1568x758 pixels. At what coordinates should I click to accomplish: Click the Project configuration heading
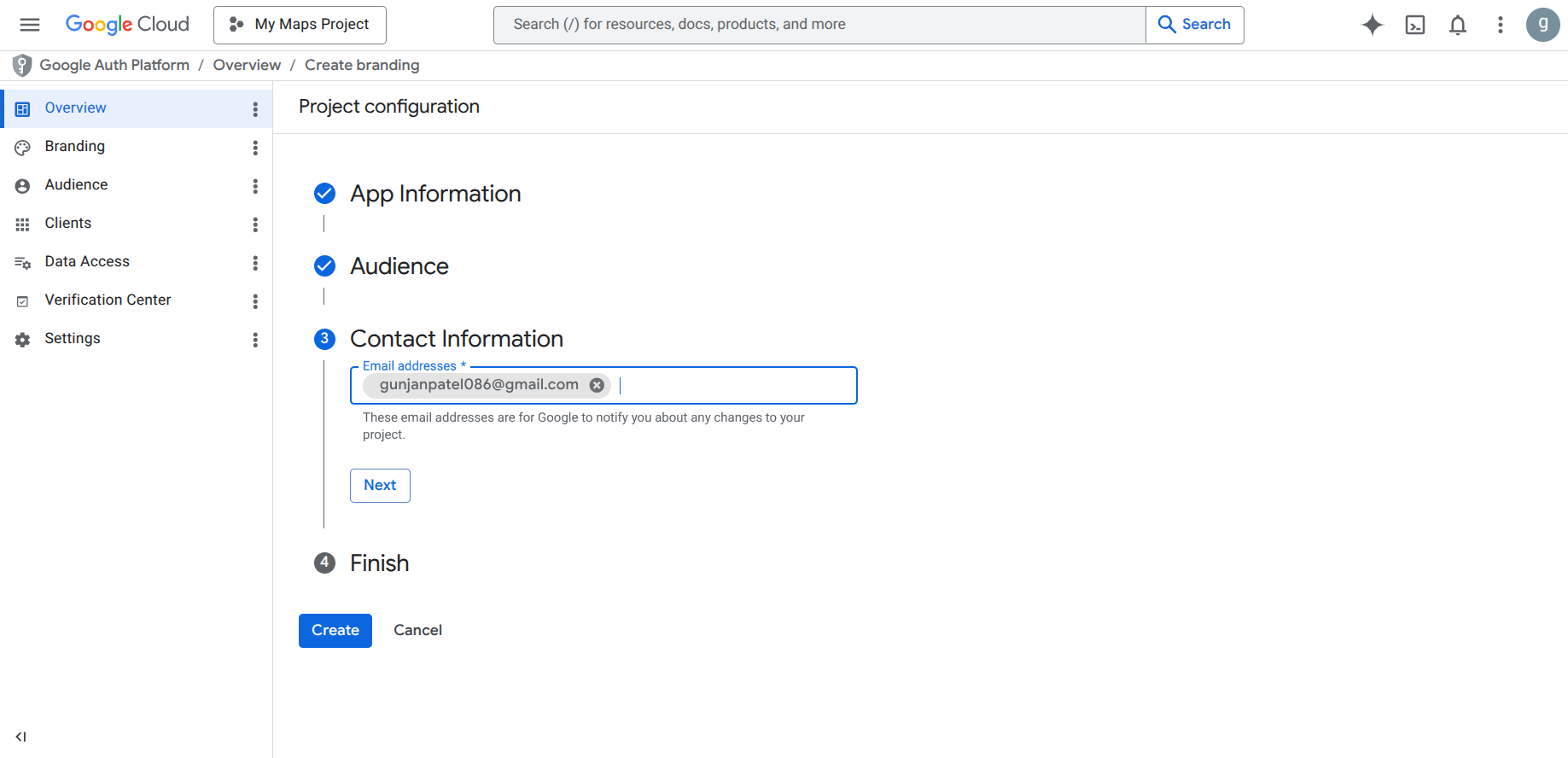[x=389, y=107]
